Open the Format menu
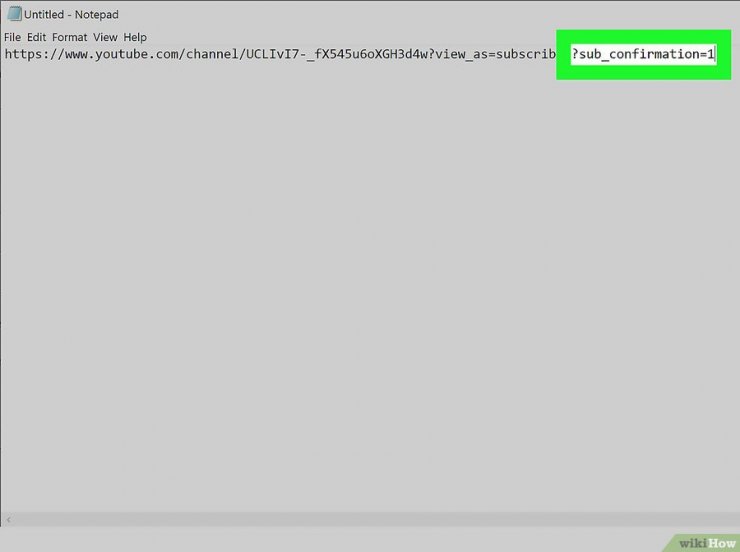 click(x=69, y=37)
